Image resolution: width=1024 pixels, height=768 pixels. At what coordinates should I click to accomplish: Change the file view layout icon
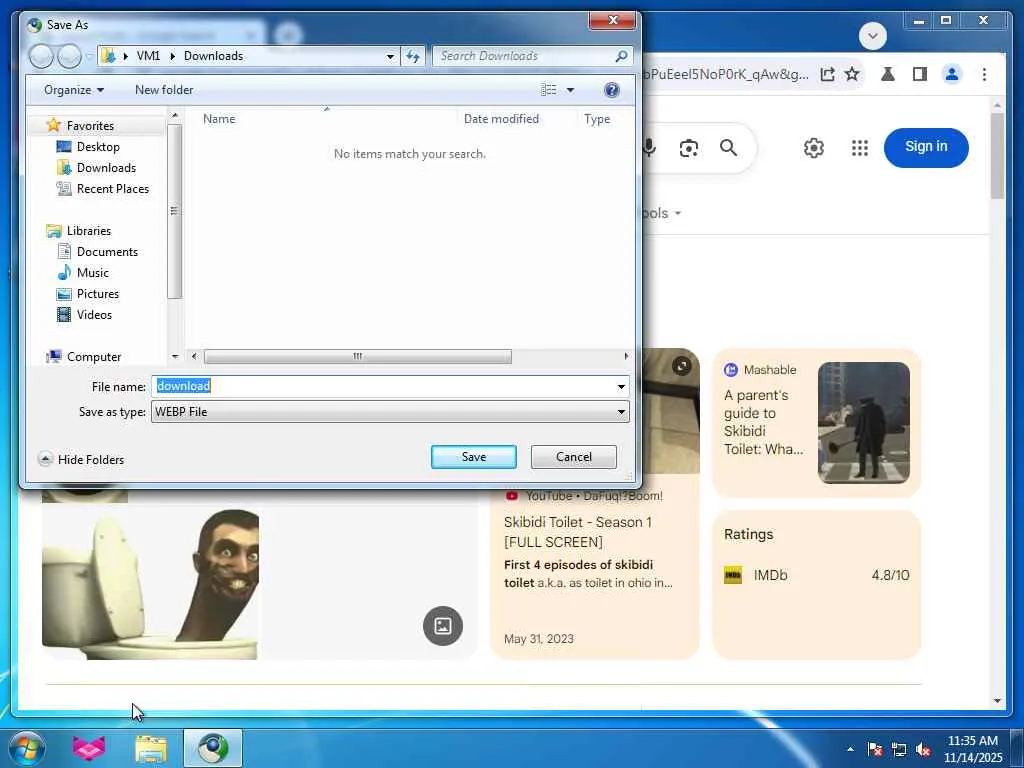tap(549, 90)
